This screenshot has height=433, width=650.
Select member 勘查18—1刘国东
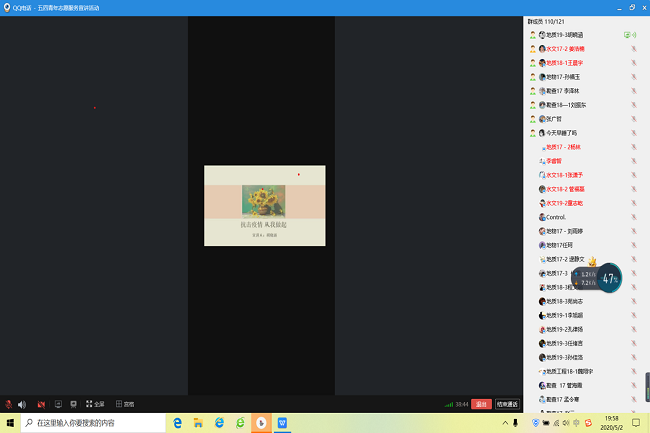click(x=586, y=105)
